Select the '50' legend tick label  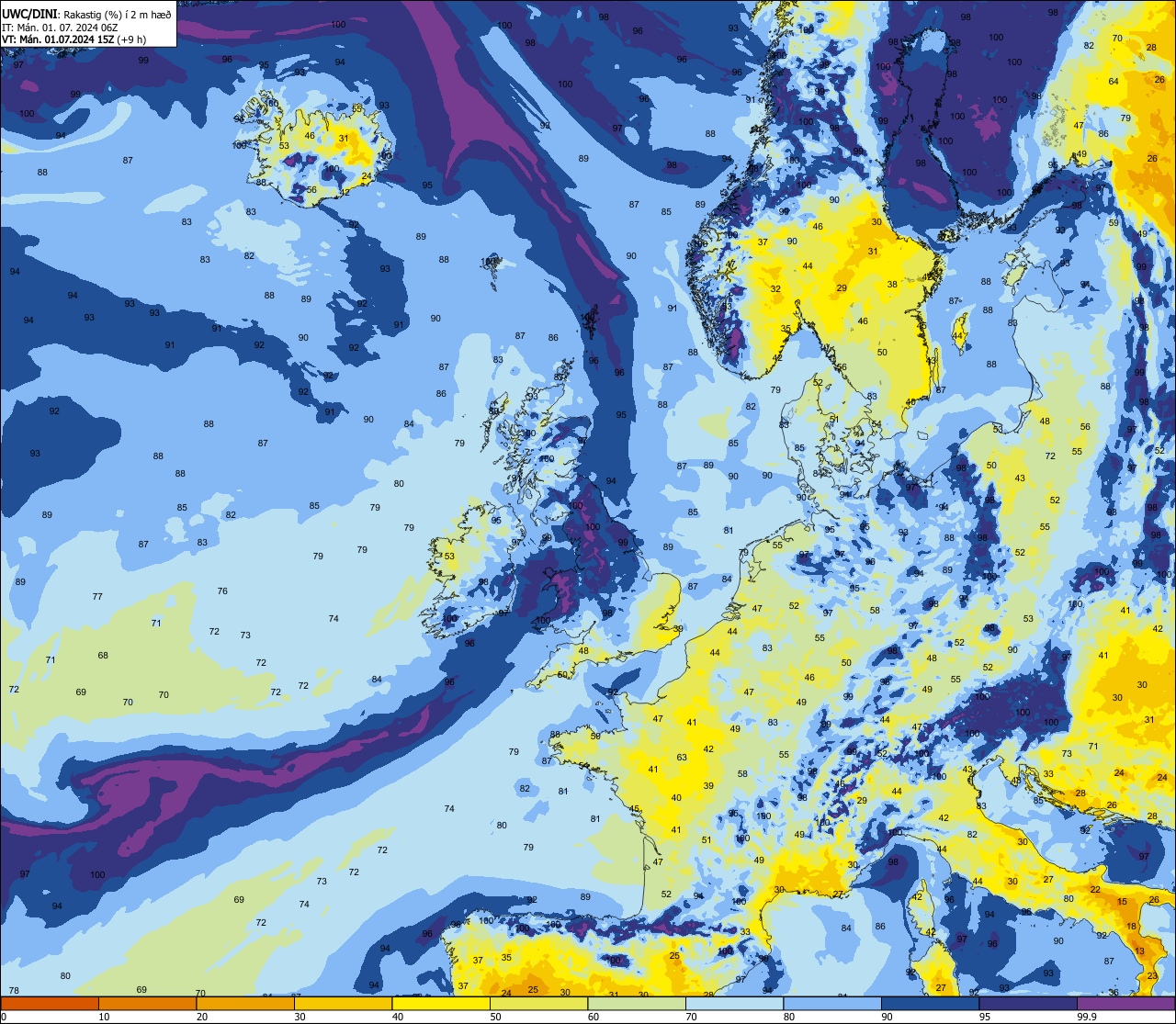coord(495,1017)
